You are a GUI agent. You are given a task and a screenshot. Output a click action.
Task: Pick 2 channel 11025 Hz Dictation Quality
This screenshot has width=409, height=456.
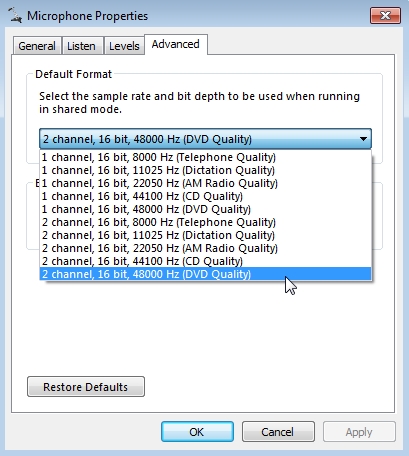205,235
